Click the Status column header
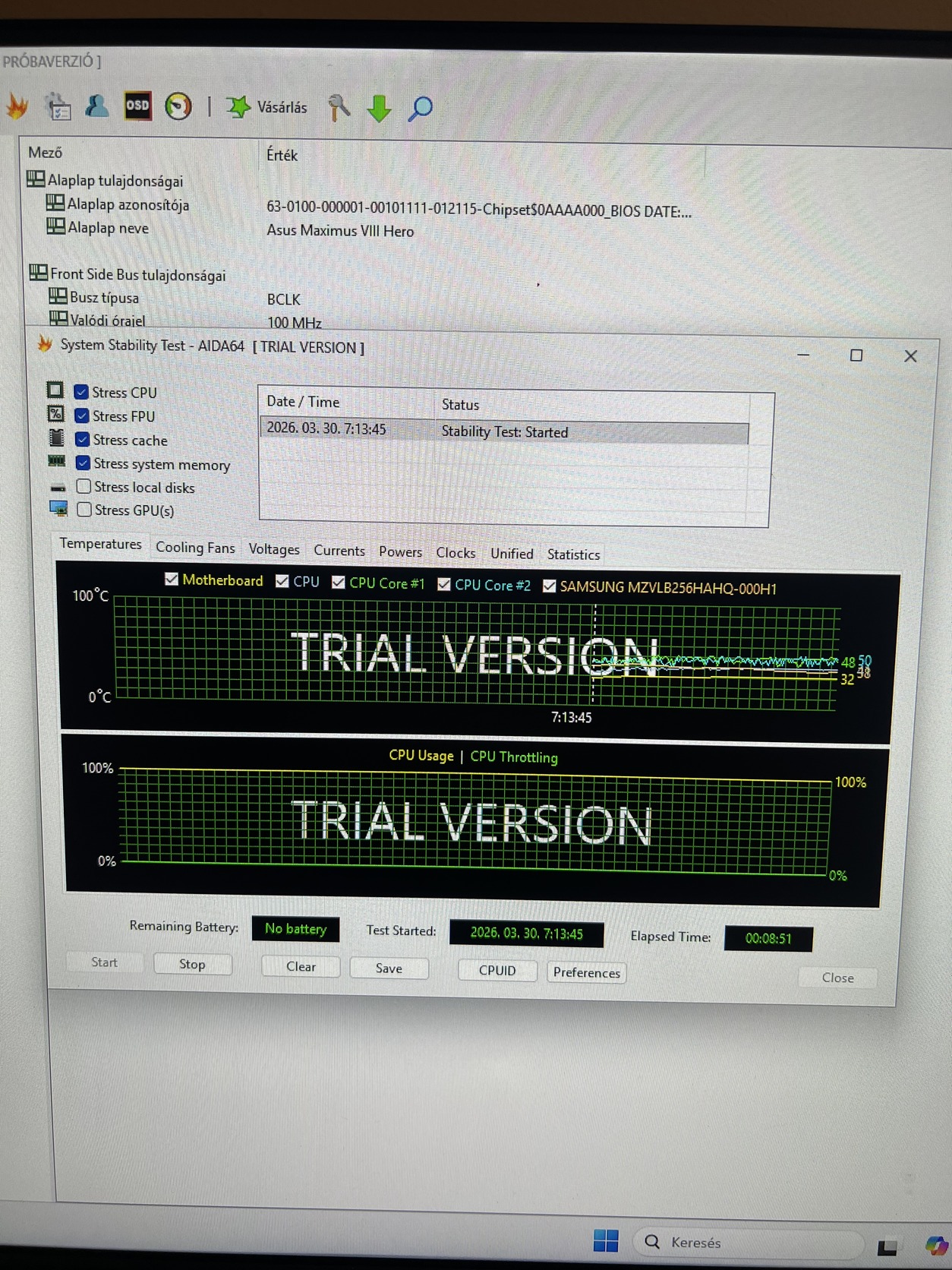Screen dimensions: 952x1270 pos(460,405)
